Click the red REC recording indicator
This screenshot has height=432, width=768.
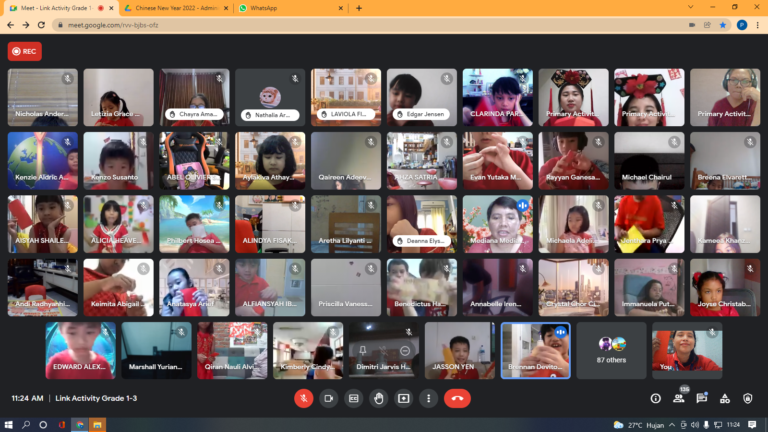pos(25,51)
